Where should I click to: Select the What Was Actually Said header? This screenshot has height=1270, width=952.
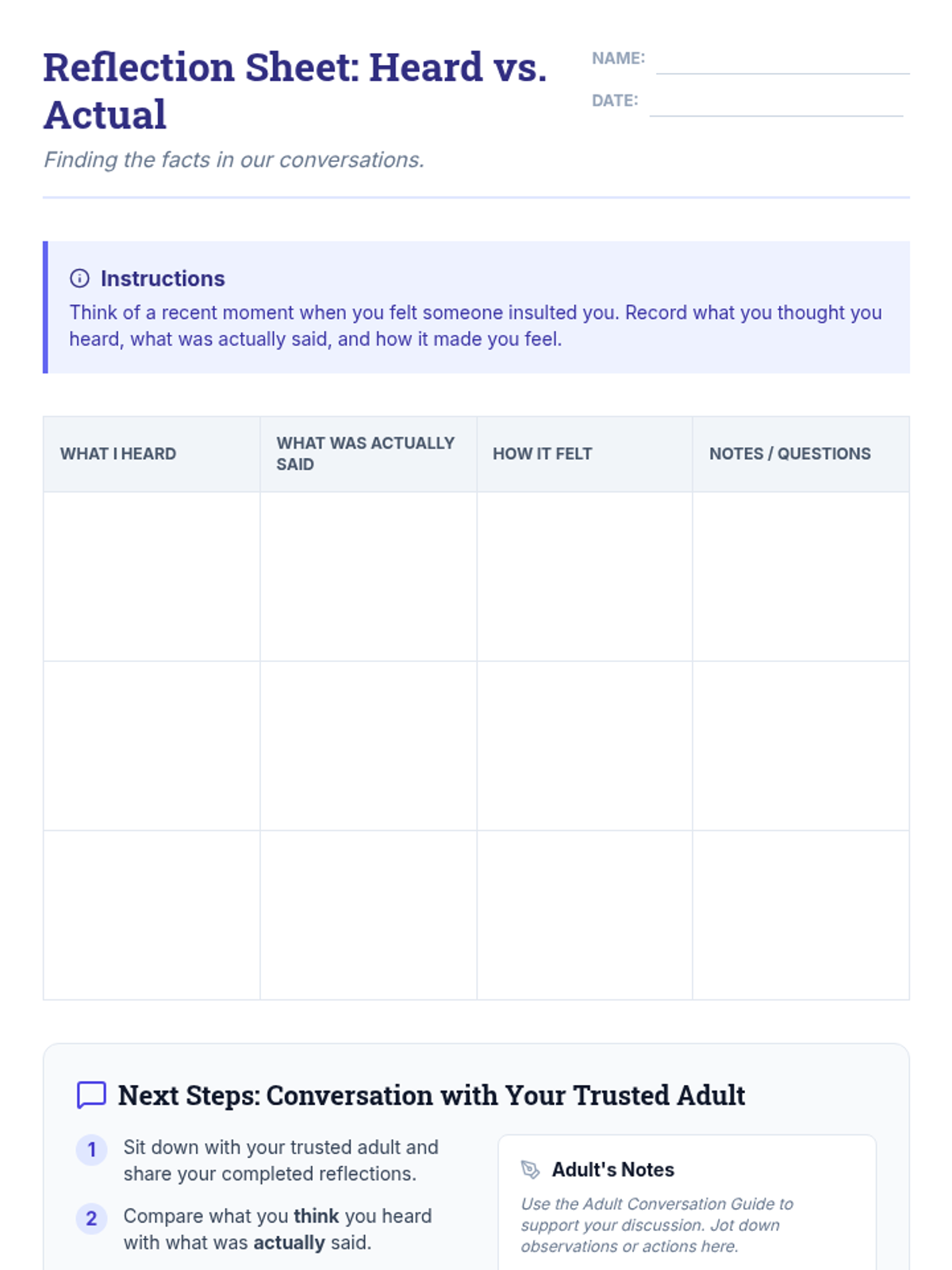365,454
